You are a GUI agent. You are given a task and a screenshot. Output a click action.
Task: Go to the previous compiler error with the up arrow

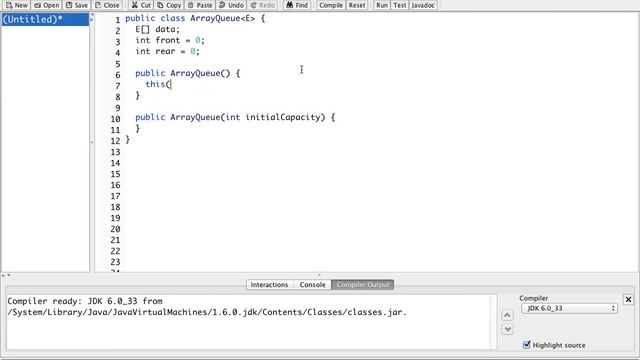pos(507,315)
